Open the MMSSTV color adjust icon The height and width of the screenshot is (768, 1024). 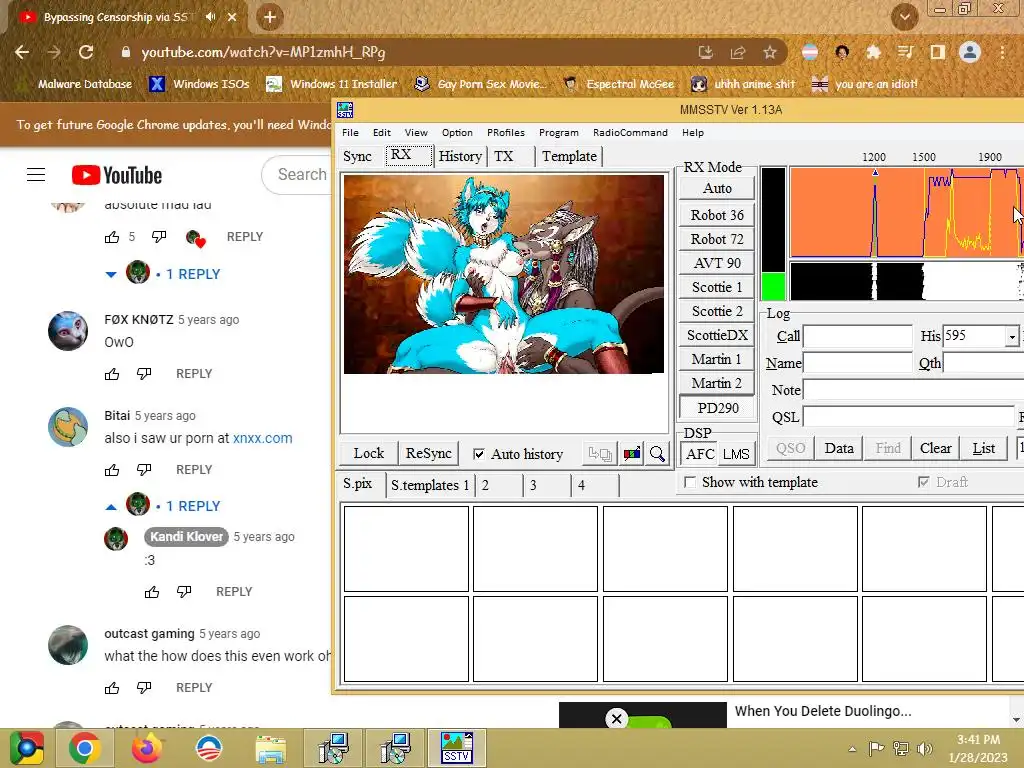tap(632, 453)
